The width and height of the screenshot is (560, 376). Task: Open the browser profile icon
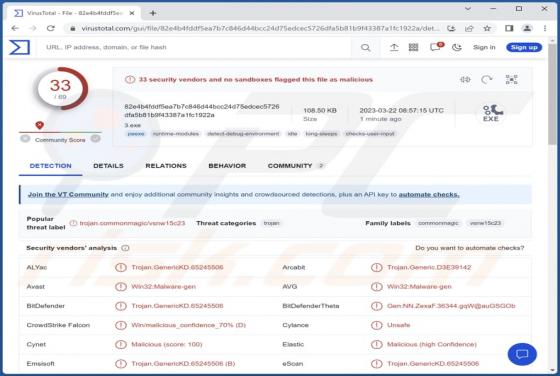click(527, 28)
